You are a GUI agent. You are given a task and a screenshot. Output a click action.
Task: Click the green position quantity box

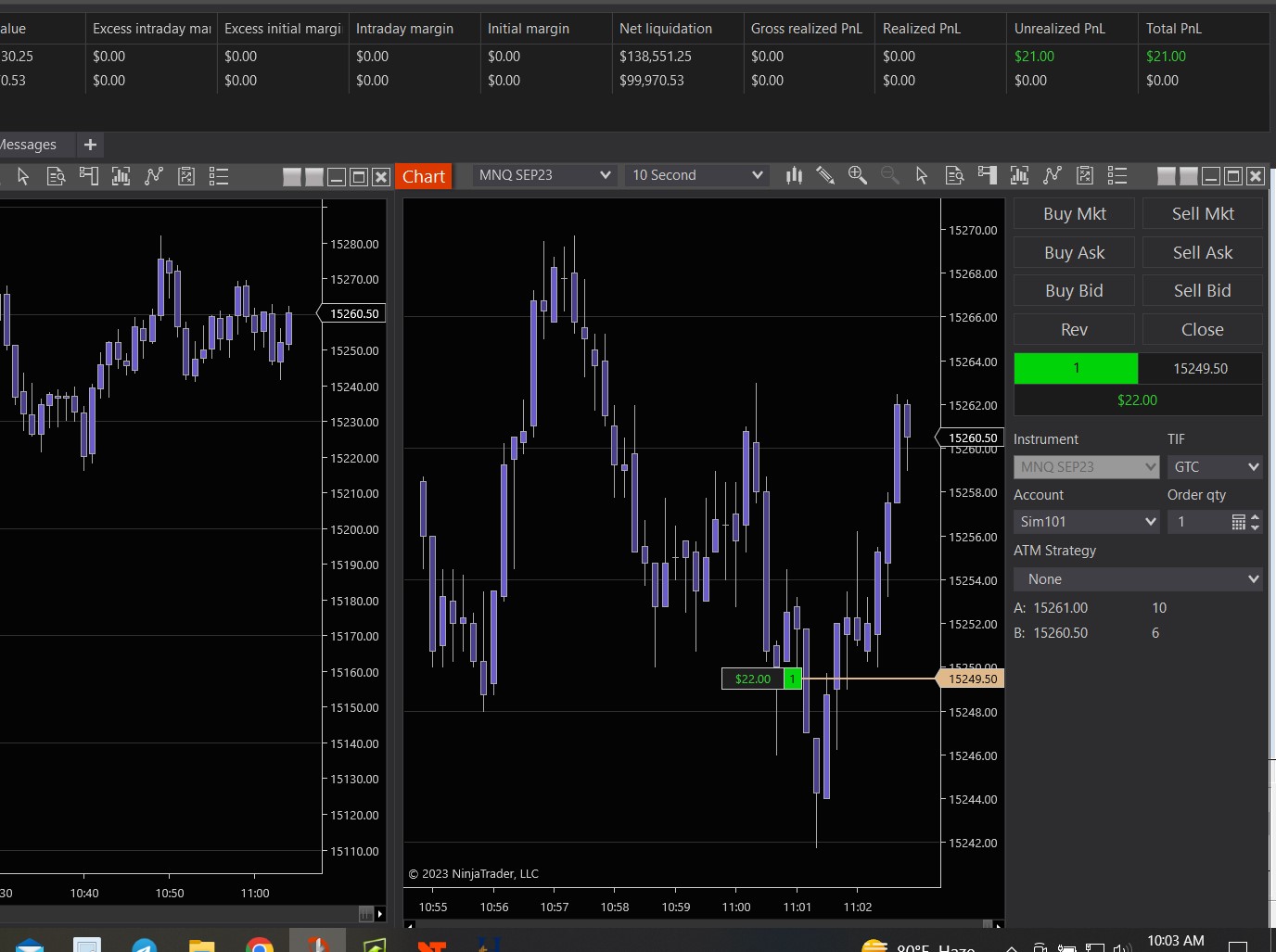click(x=1076, y=368)
